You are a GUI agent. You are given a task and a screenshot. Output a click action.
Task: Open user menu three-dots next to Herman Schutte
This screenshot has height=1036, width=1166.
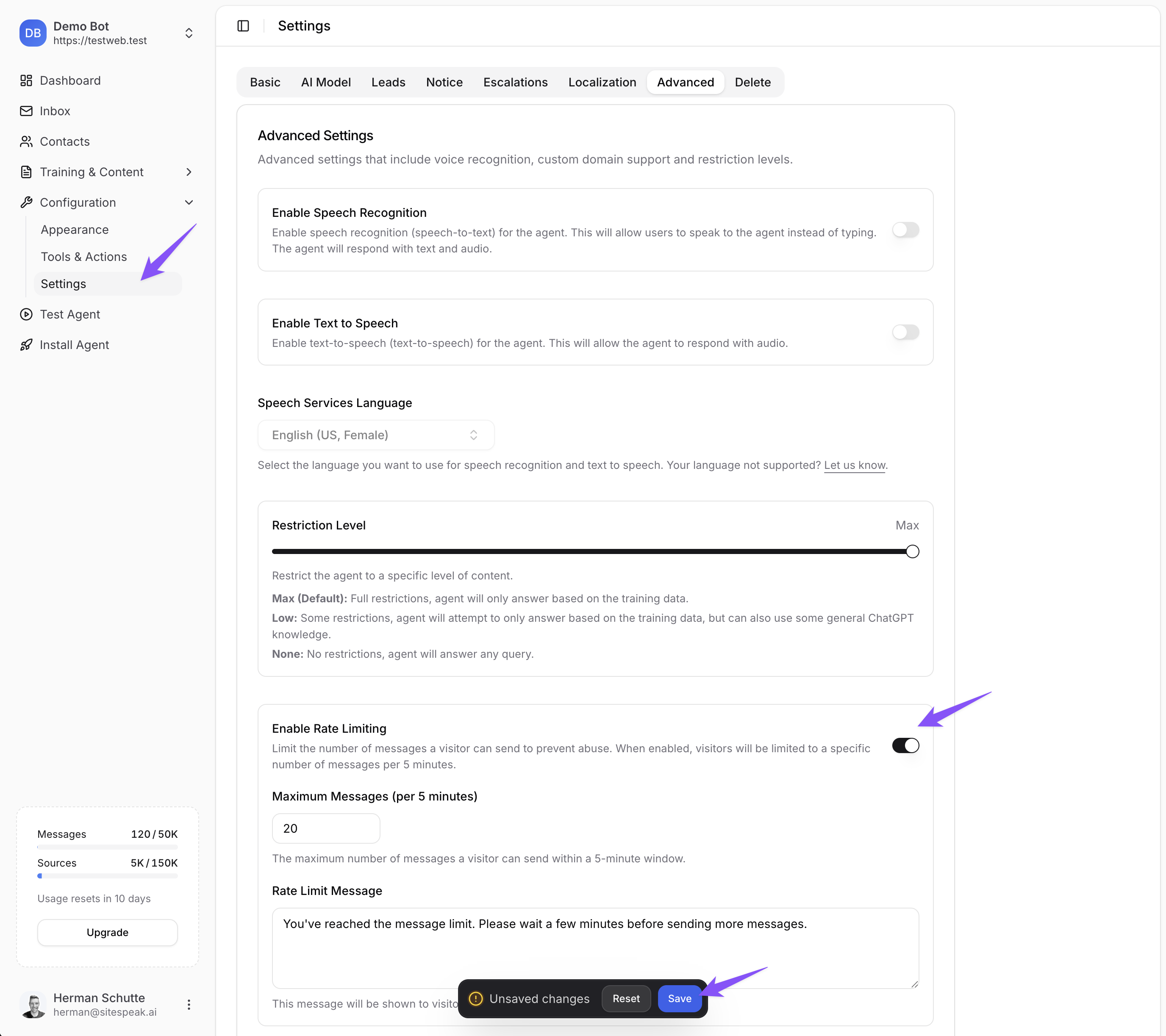click(x=189, y=1004)
